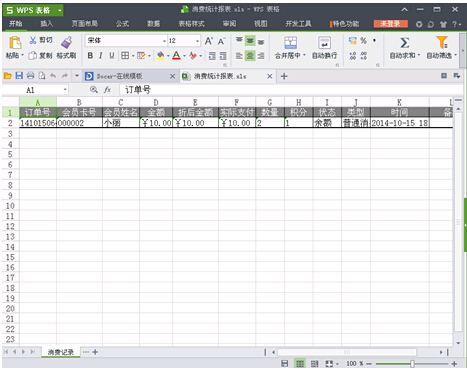Open the Data (数据) ribbon tab

[x=153, y=24]
